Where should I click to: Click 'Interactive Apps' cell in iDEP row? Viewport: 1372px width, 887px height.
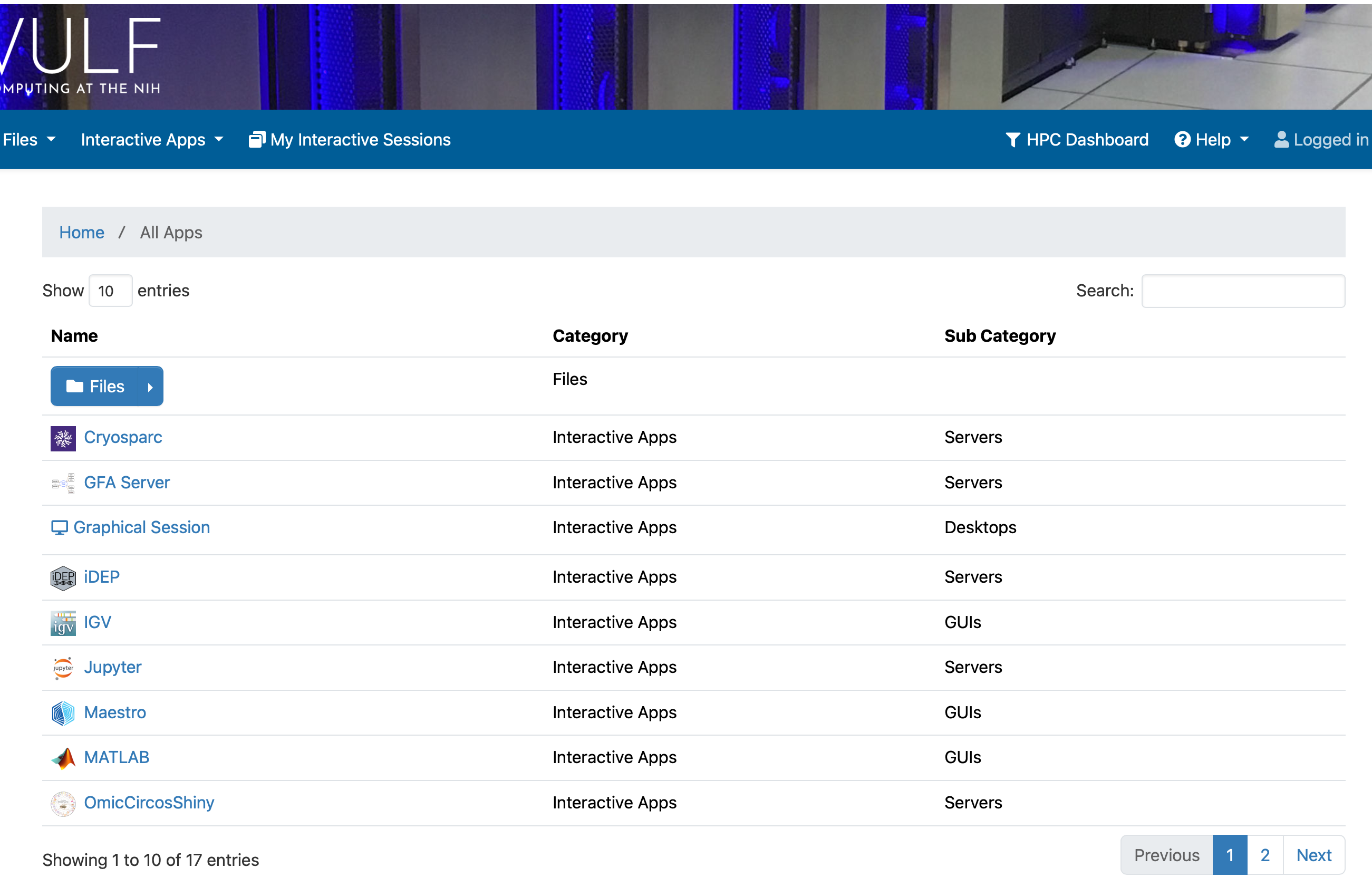pyautogui.click(x=614, y=576)
